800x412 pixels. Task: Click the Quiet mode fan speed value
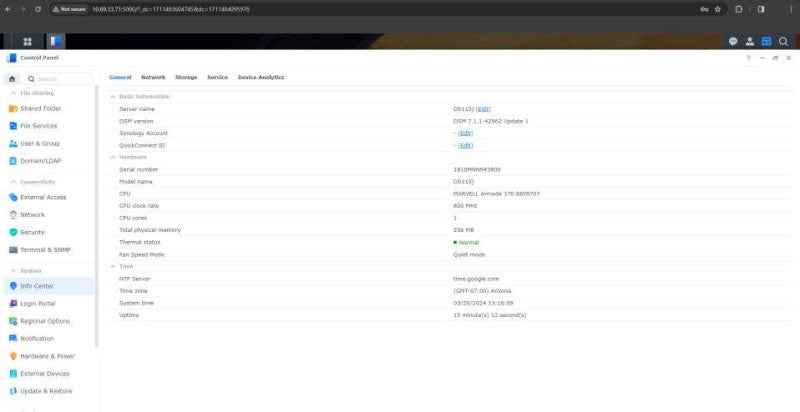(x=469, y=254)
